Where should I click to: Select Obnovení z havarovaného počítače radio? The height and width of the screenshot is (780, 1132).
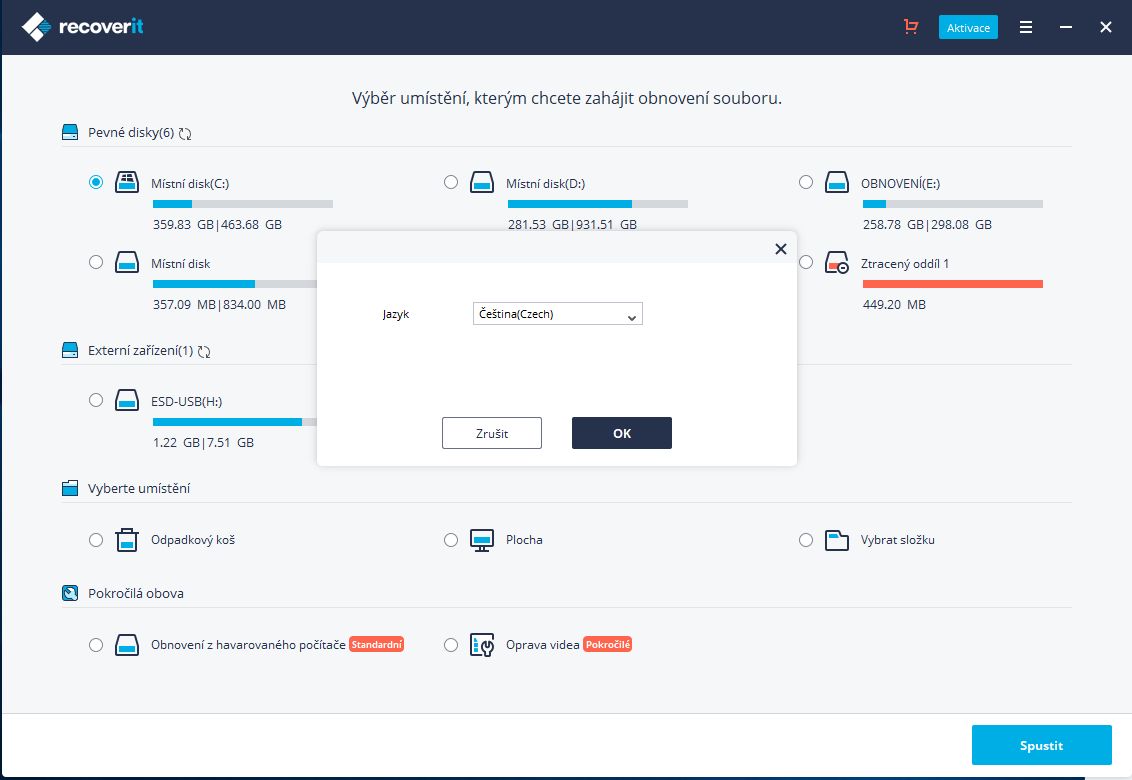coord(96,645)
